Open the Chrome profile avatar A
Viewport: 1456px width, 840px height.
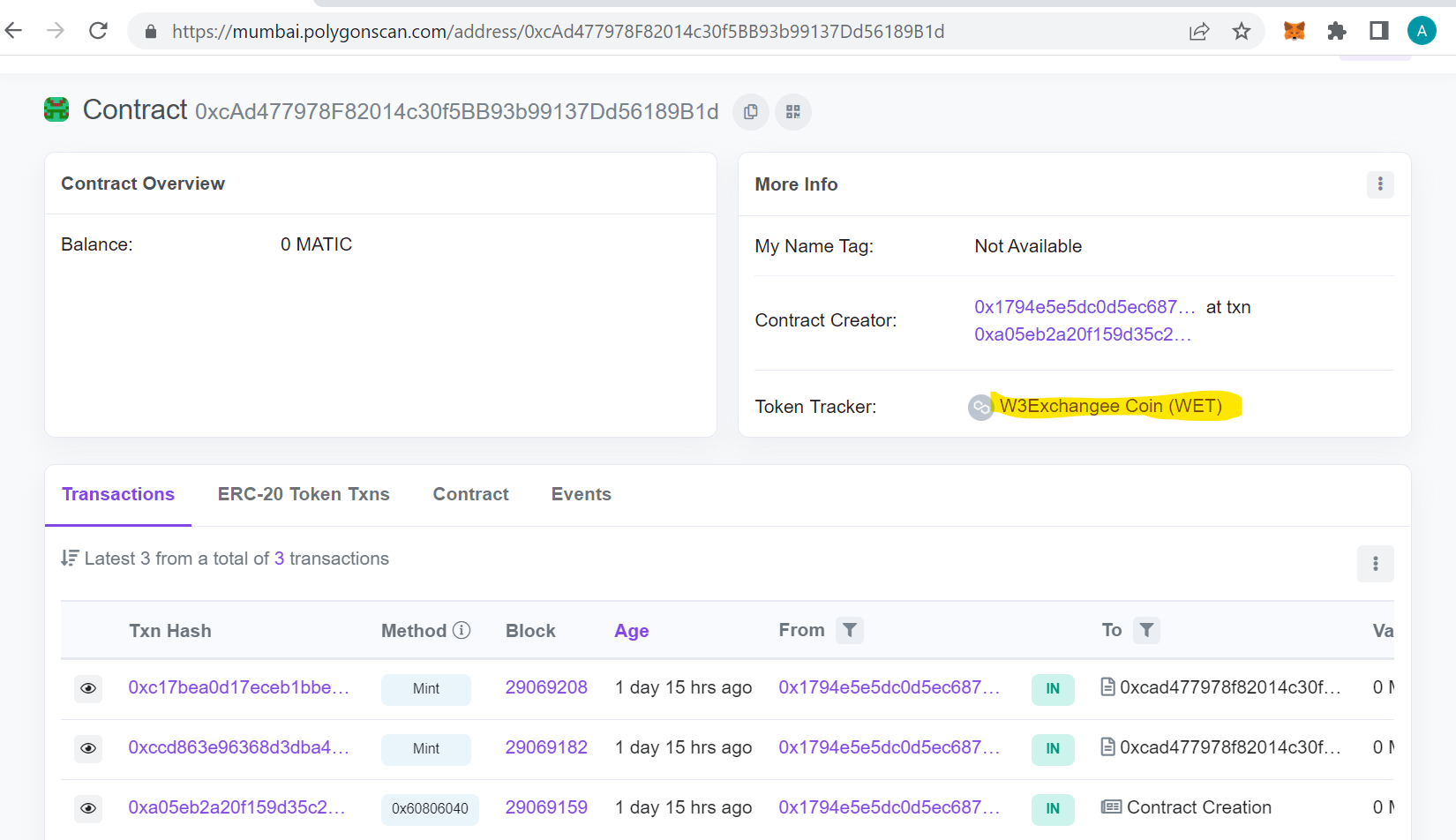pyautogui.click(x=1422, y=32)
